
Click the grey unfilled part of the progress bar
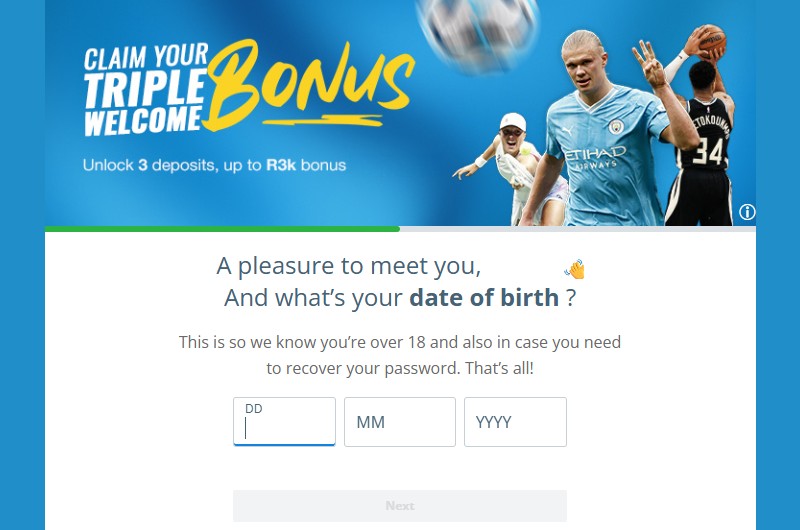pyautogui.click(x=578, y=229)
